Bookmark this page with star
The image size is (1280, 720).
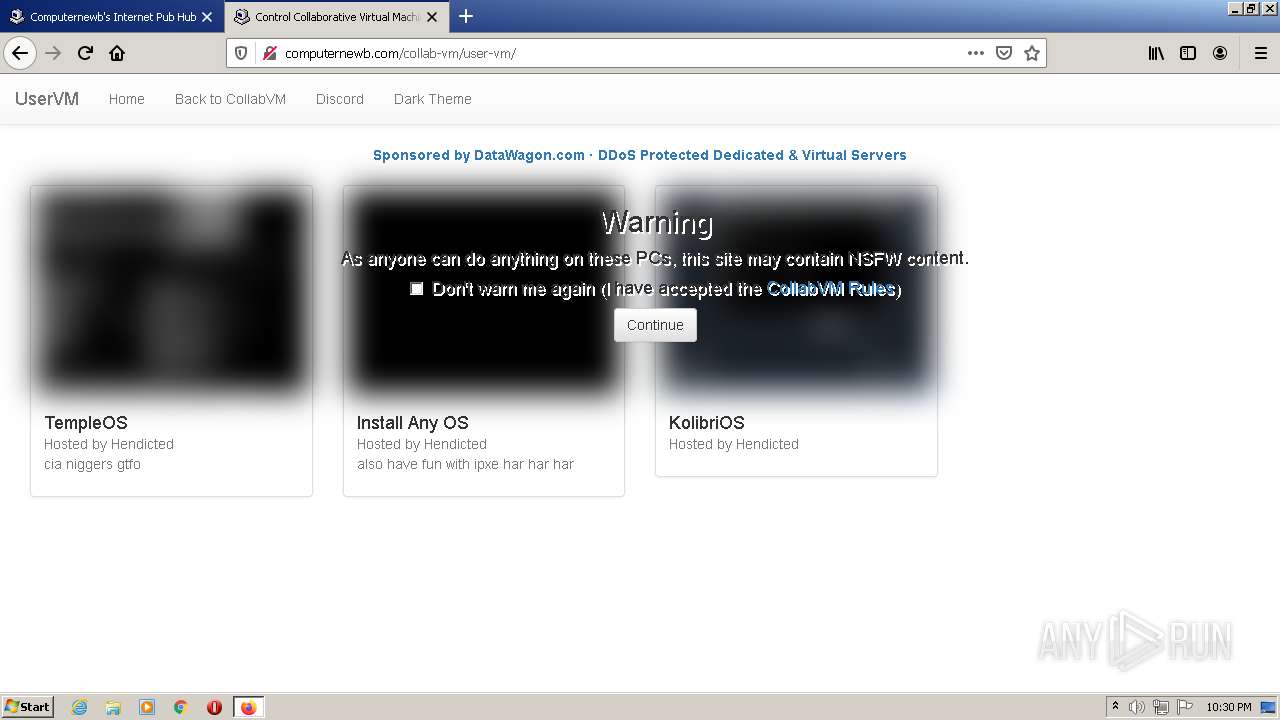tap(1032, 53)
